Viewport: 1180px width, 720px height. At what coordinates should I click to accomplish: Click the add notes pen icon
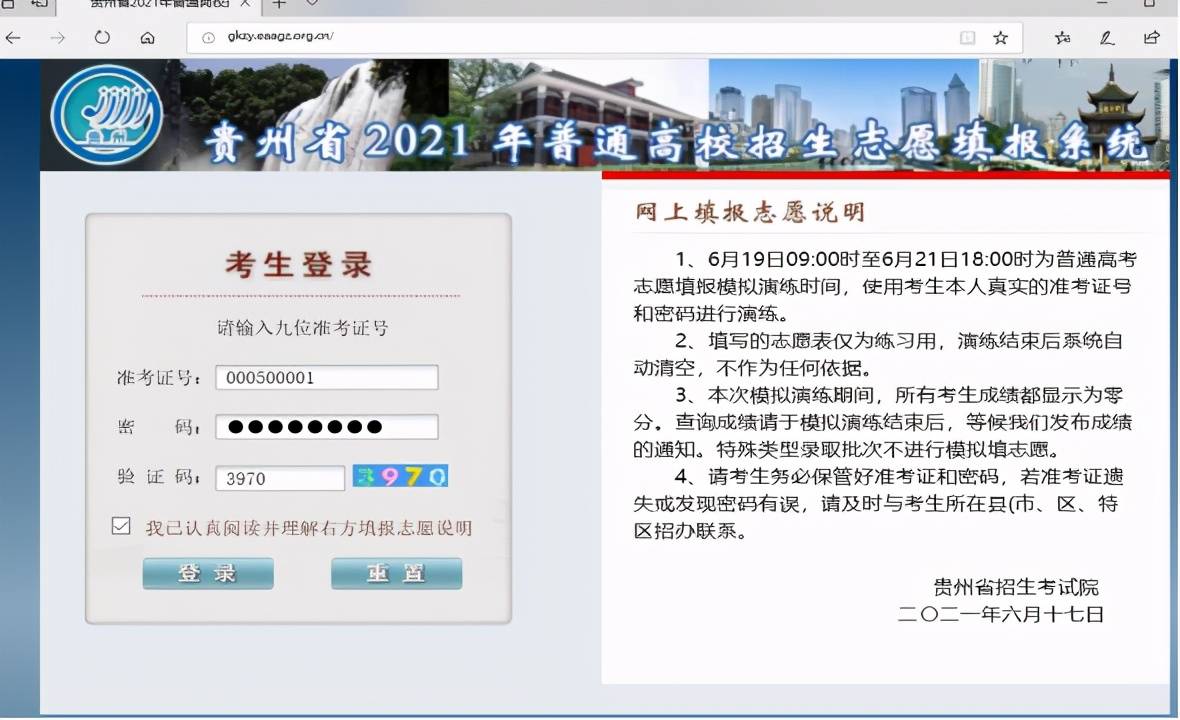pos(1107,38)
